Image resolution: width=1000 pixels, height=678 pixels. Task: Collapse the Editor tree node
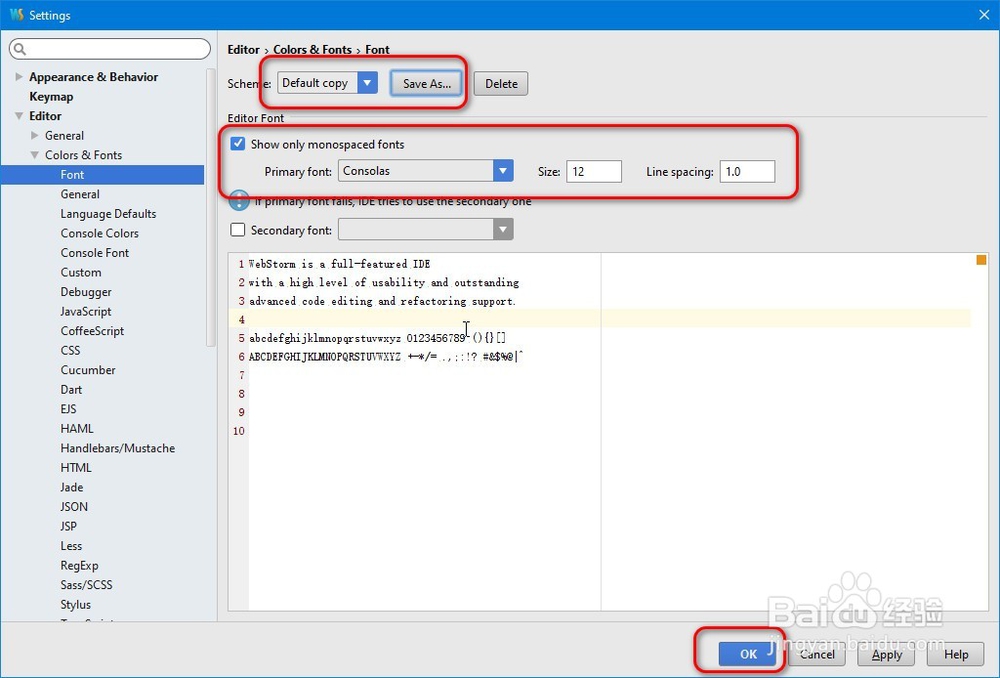[18, 116]
